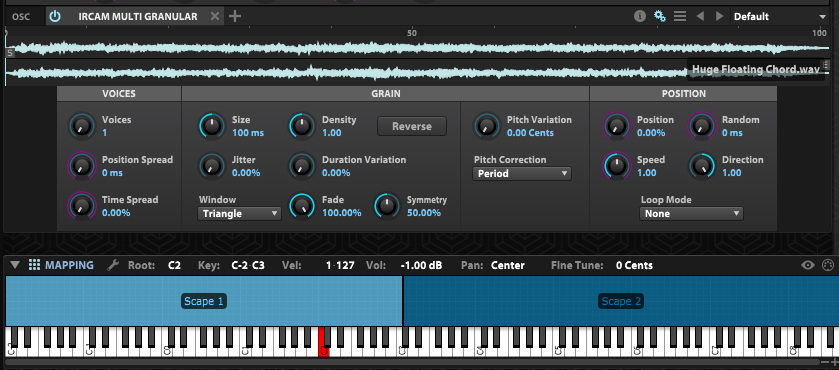Select the Scape 1 key zone
The width and height of the screenshot is (839, 370).
pos(203,301)
